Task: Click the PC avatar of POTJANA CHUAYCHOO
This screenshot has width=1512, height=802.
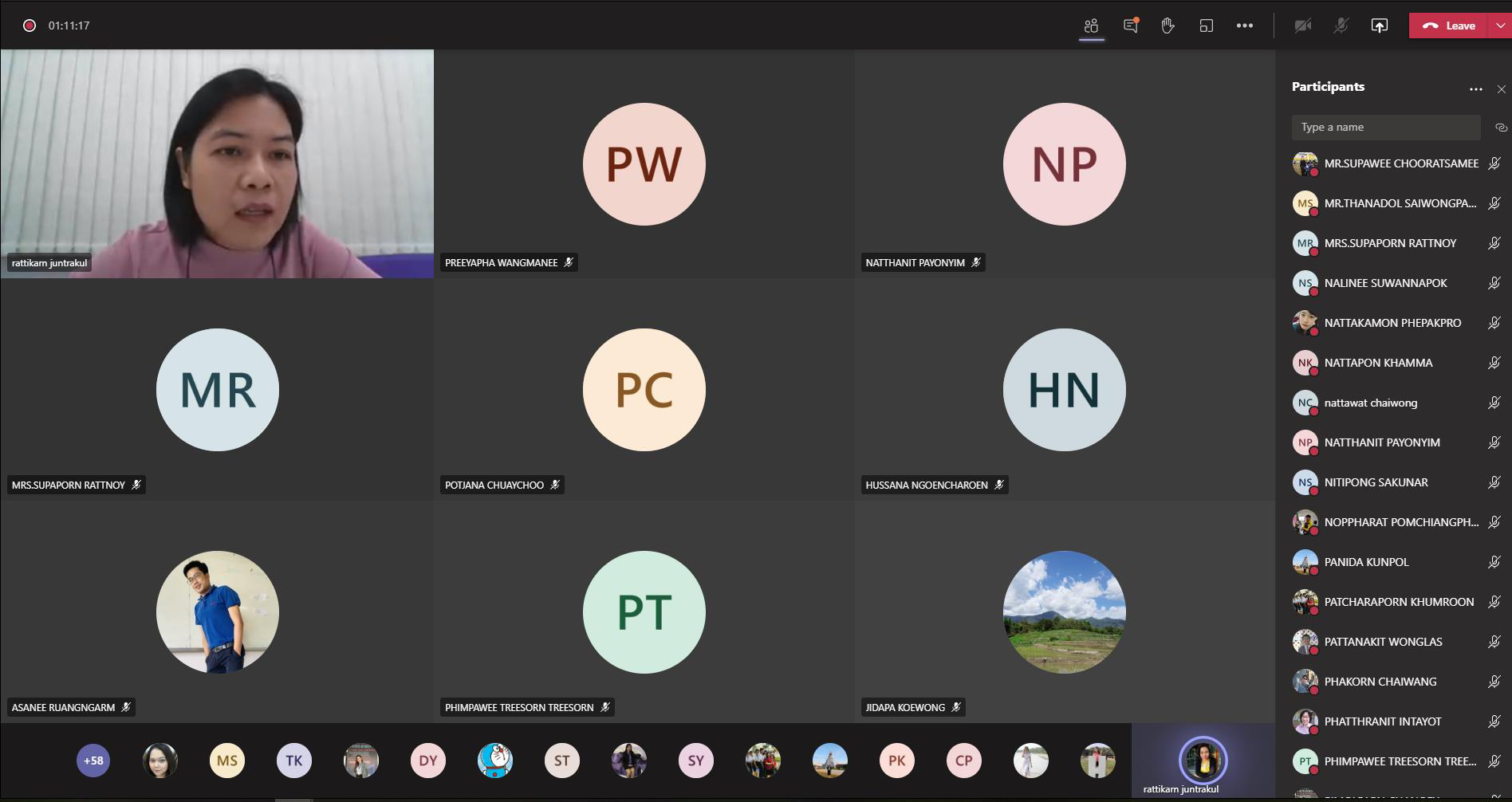Action: pyautogui.click(x=644, y=390)
